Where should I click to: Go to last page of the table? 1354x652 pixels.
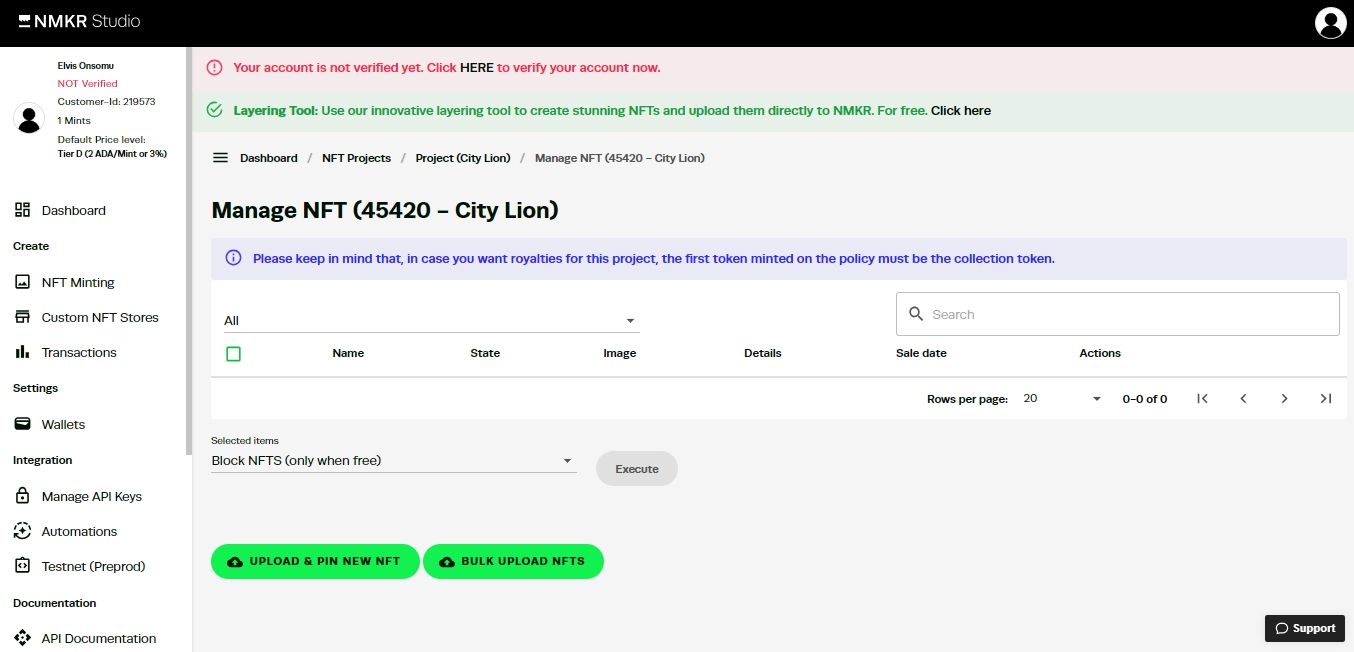[1325, 398]
